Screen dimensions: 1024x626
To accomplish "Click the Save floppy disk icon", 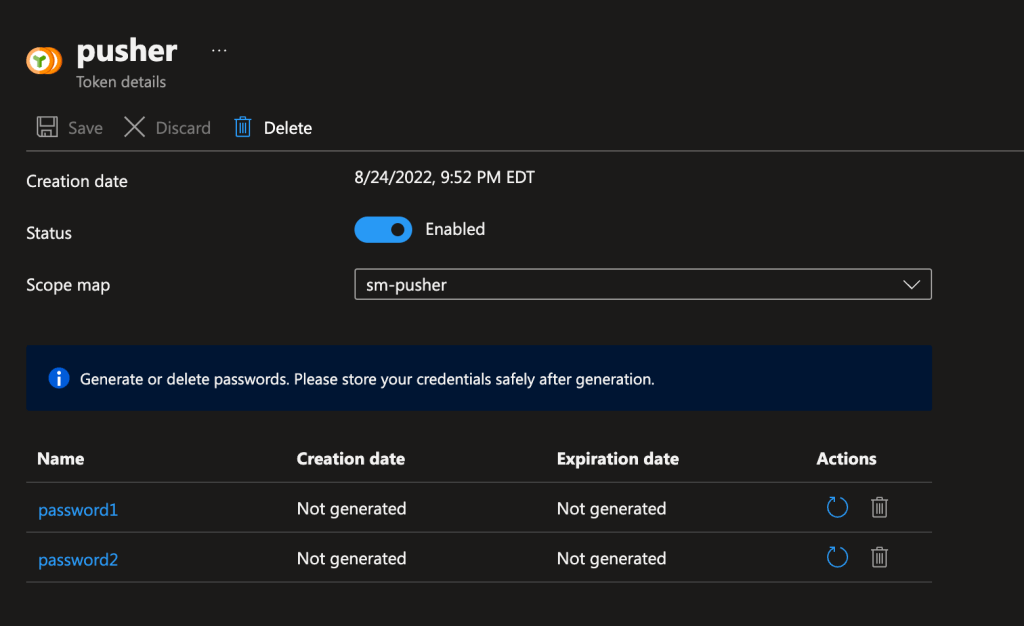I will (x=47, y=127).
